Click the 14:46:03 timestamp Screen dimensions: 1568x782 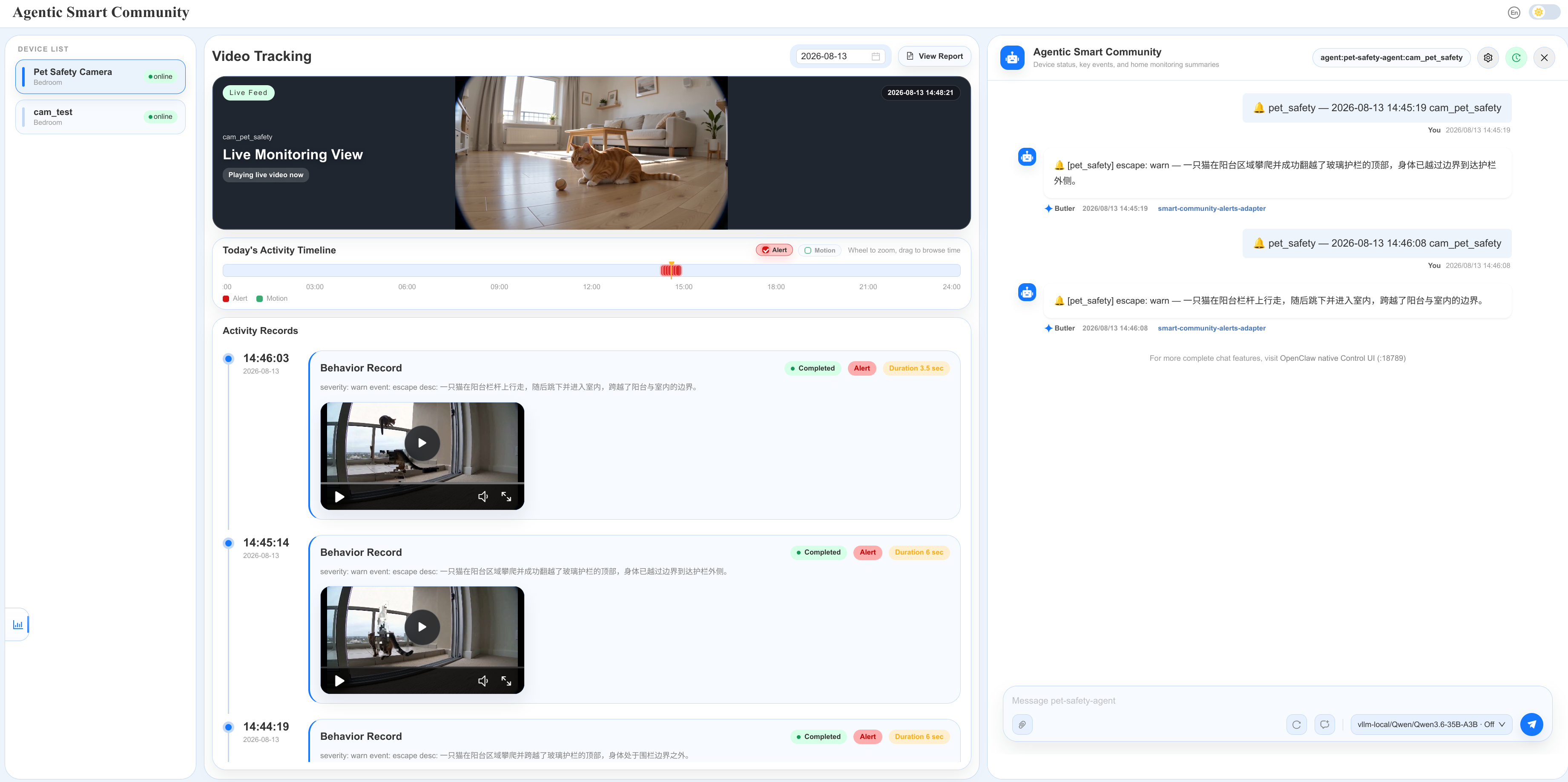coord(266,359)
